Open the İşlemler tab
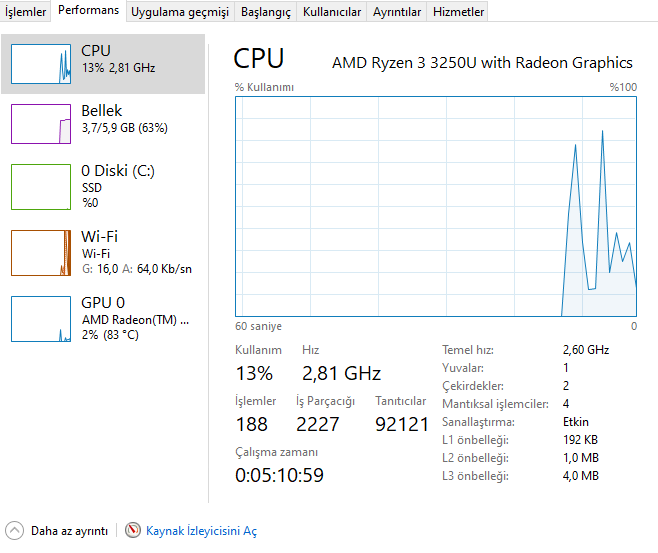 (x=26, y=12)
